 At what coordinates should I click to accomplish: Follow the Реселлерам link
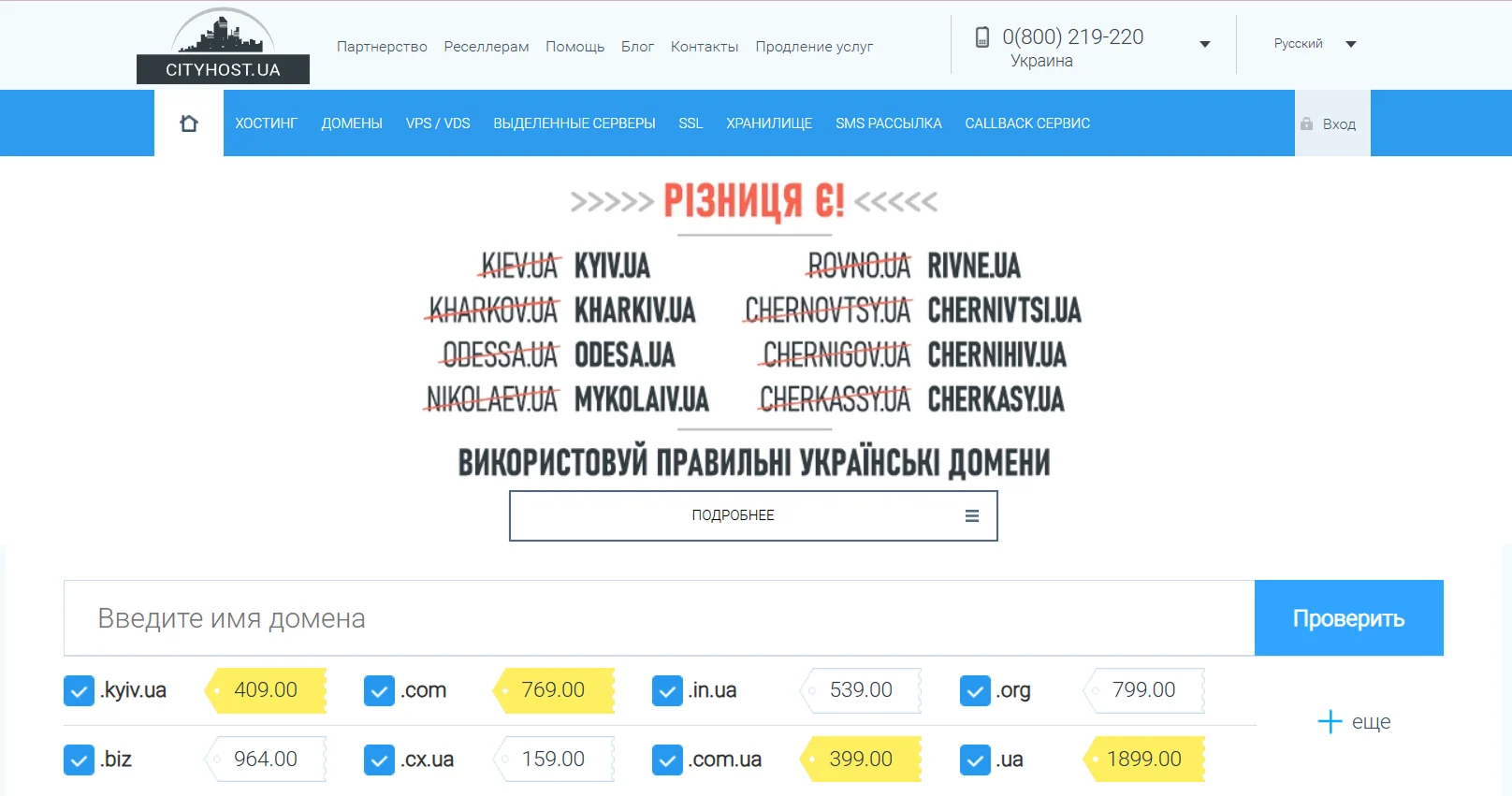487,47
